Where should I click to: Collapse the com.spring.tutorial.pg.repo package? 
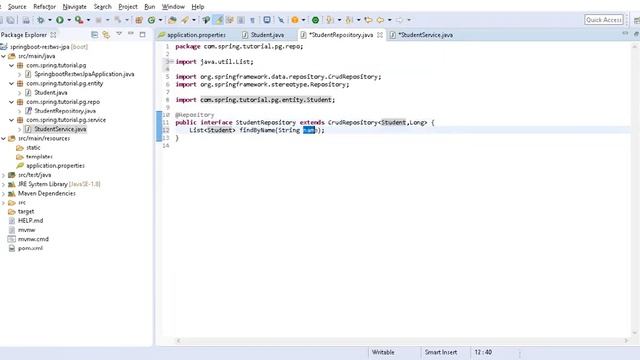[x=12, y=102]
